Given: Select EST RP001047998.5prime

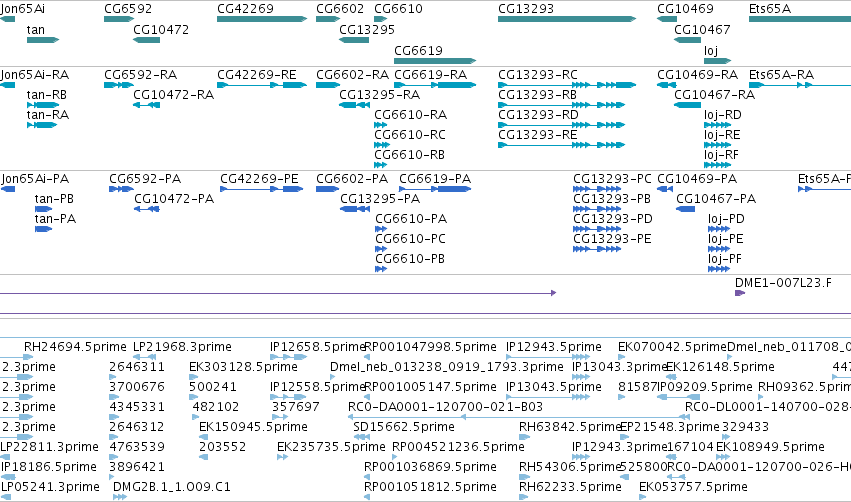Looking at the screenshot, I should tap(430, 347).
